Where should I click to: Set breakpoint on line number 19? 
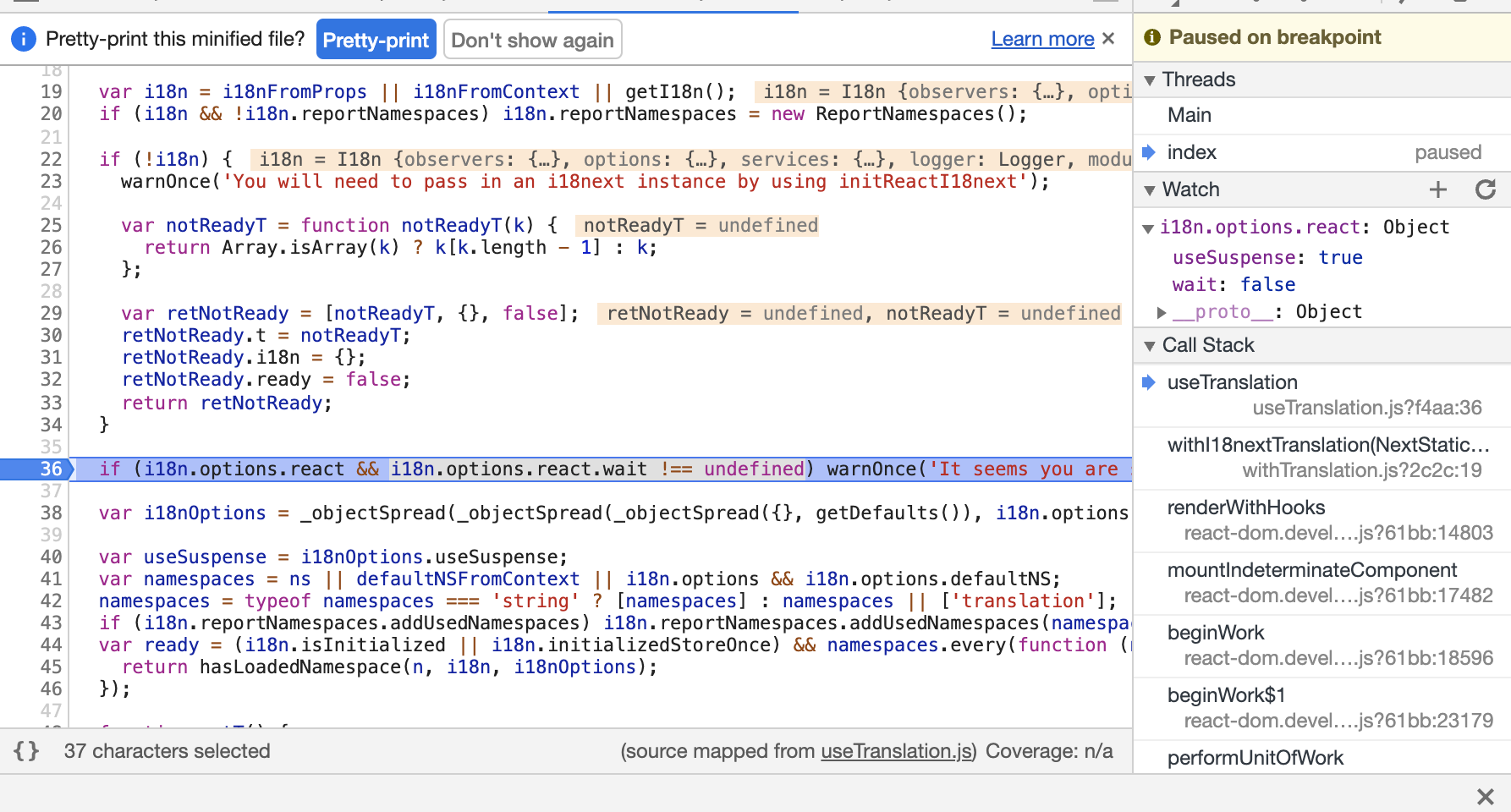(x=51, y=91)
